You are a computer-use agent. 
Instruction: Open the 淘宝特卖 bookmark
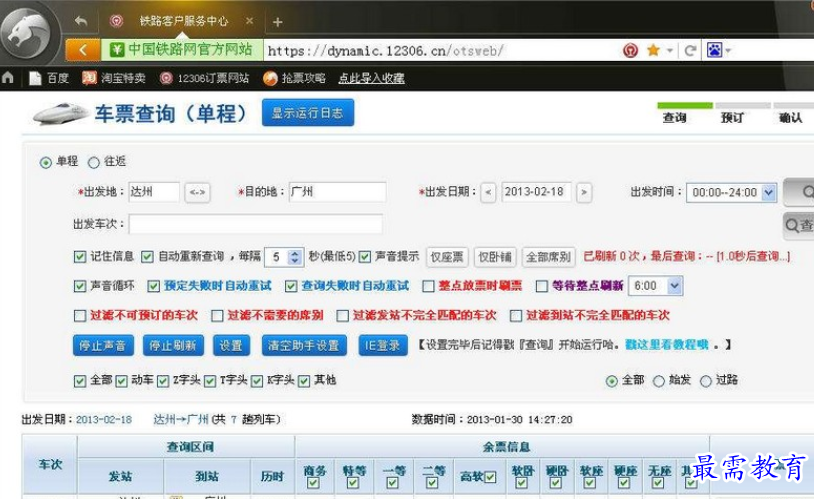coord(113,78)
